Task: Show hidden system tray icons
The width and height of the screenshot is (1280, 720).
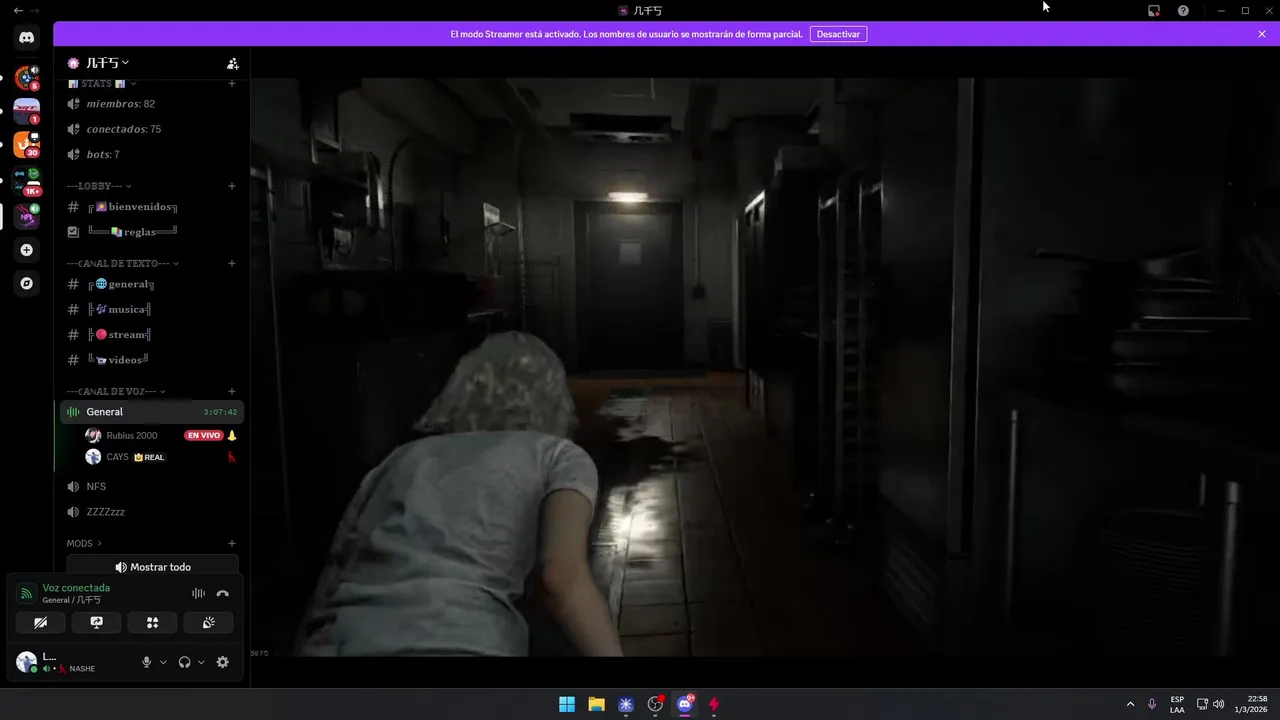Action: (x=1130, y=704)
